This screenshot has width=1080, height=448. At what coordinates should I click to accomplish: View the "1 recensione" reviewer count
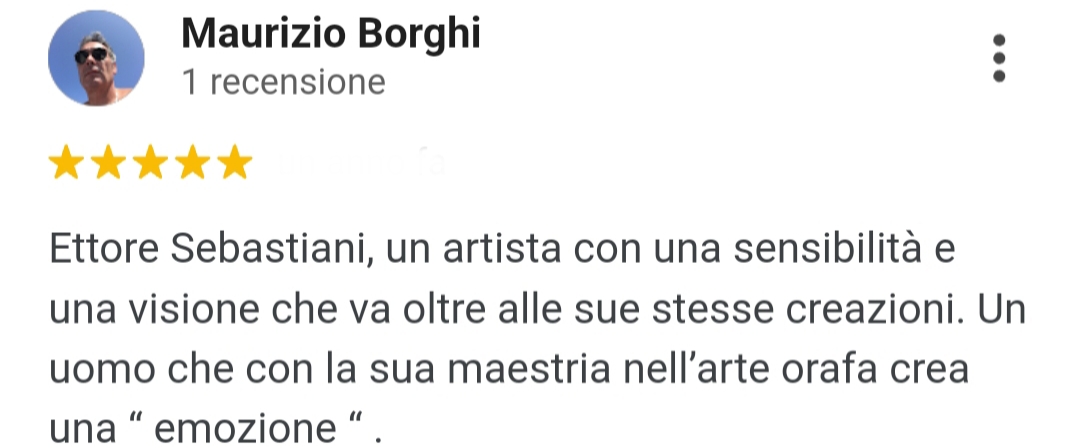pyautogui.click(x=283, y=82)
